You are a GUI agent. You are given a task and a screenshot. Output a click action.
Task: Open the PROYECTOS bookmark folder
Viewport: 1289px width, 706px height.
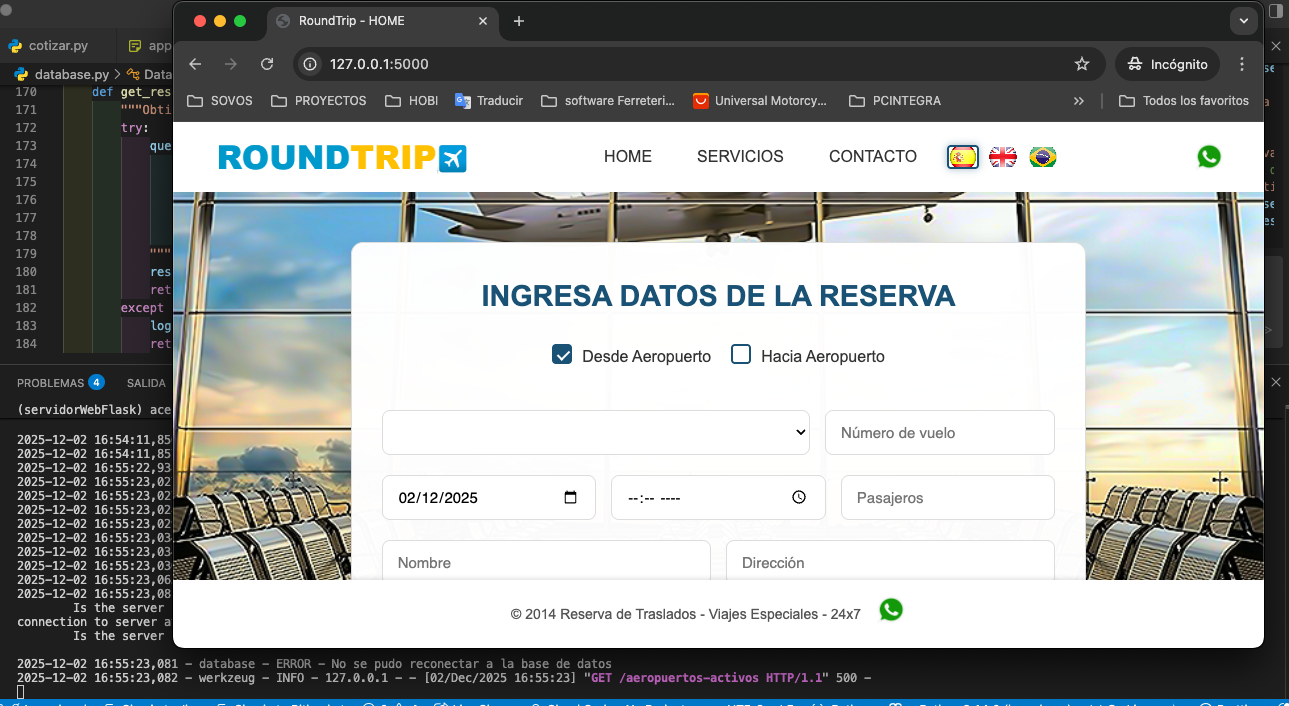point(319,101)
